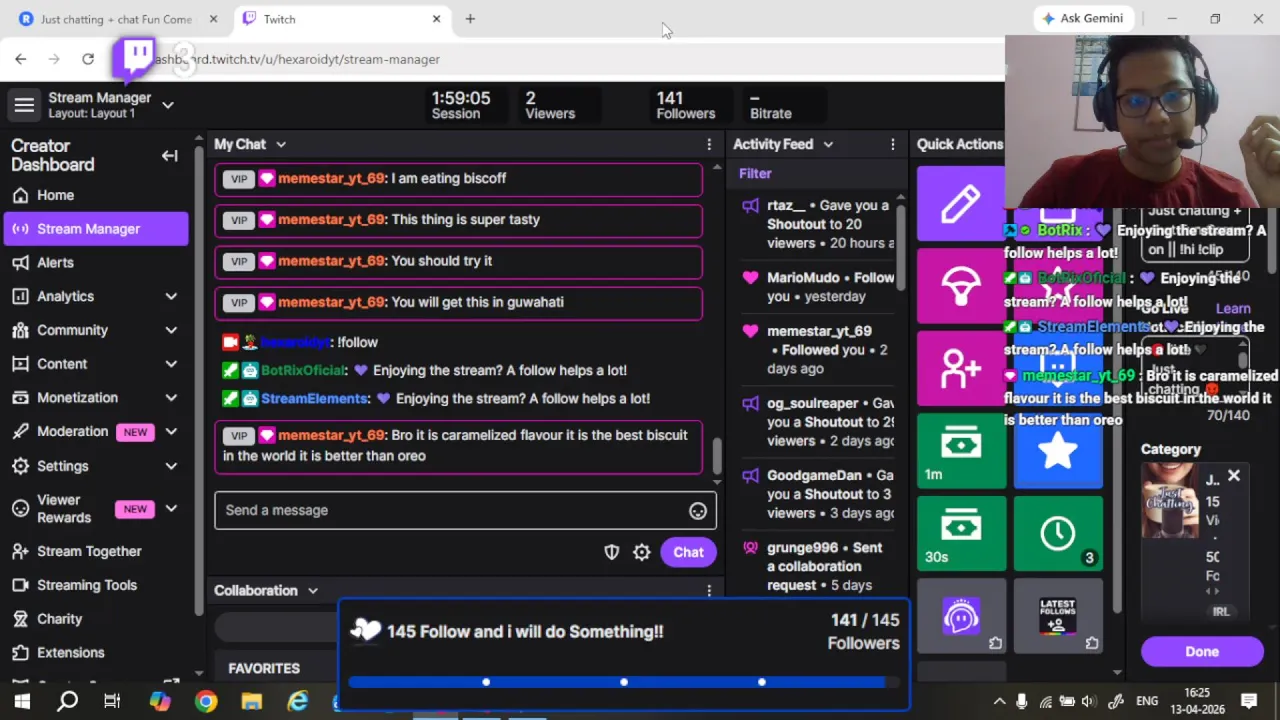The height and width of the screenshot is (720, 1280).
Task: Click the Raid Channel parachute action
Action: pyautogui.click(x=961, y=286)
